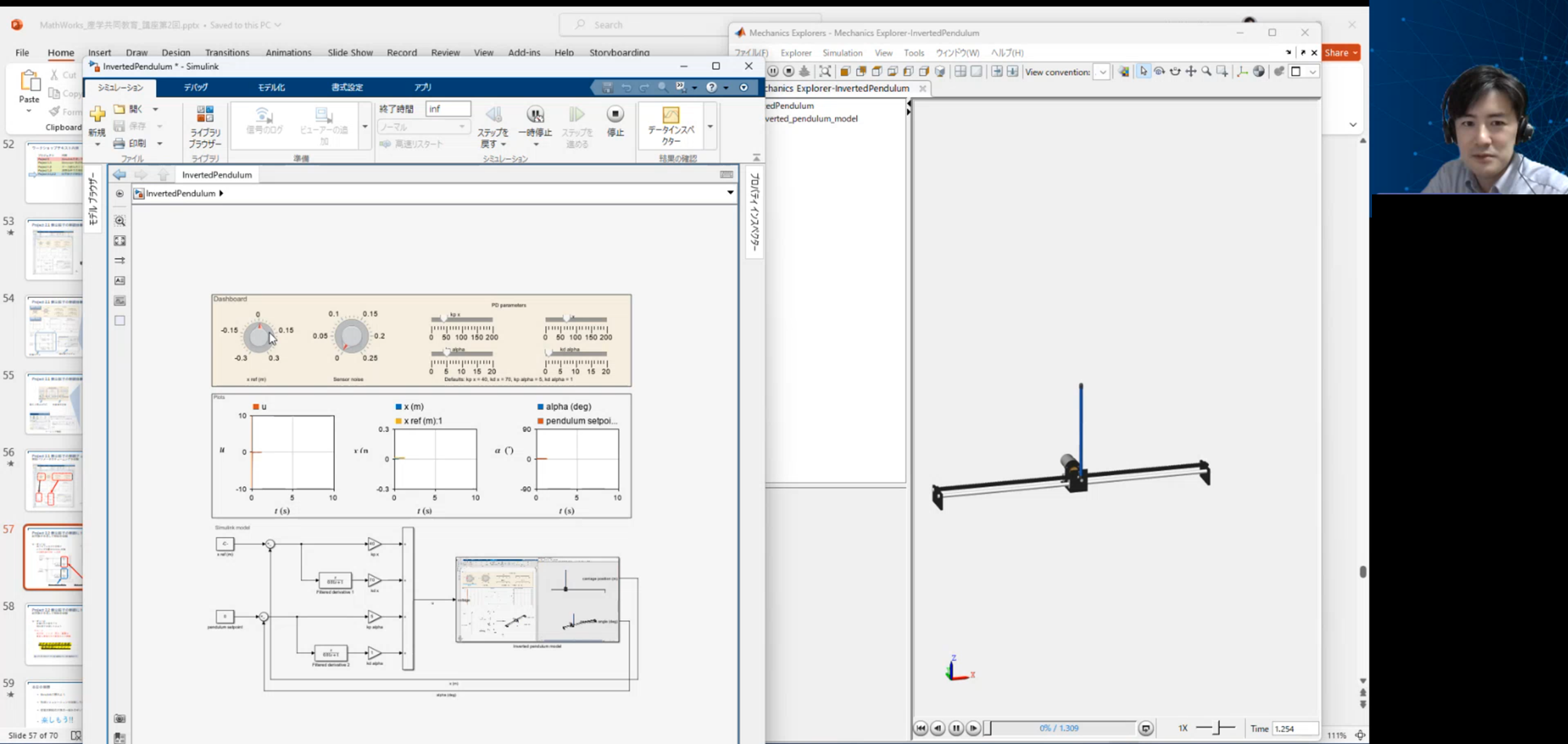Click the four-viewport split layout icon

pyautogui.click(x=960, y=71)
